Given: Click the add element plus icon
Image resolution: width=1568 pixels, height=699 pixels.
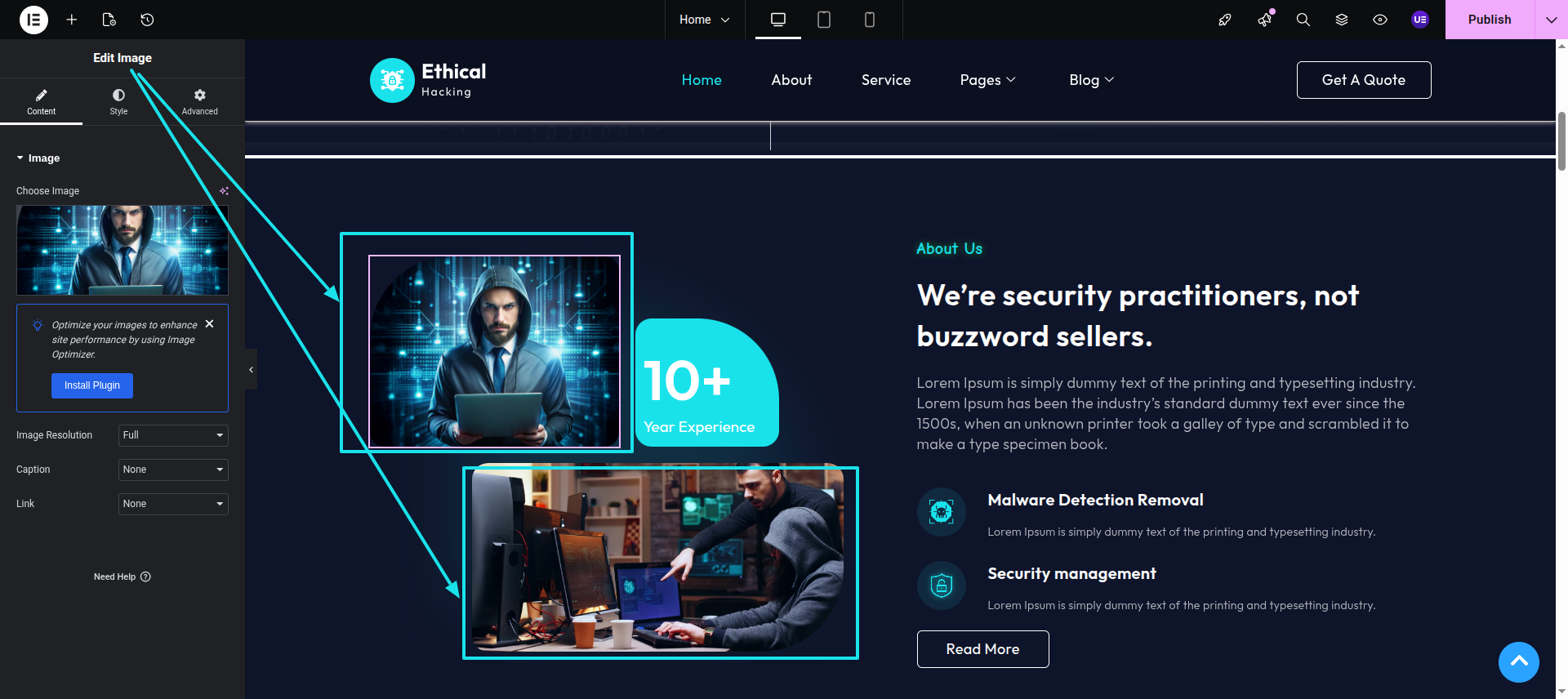Looking at the screenshot, I should click(72, 20).
